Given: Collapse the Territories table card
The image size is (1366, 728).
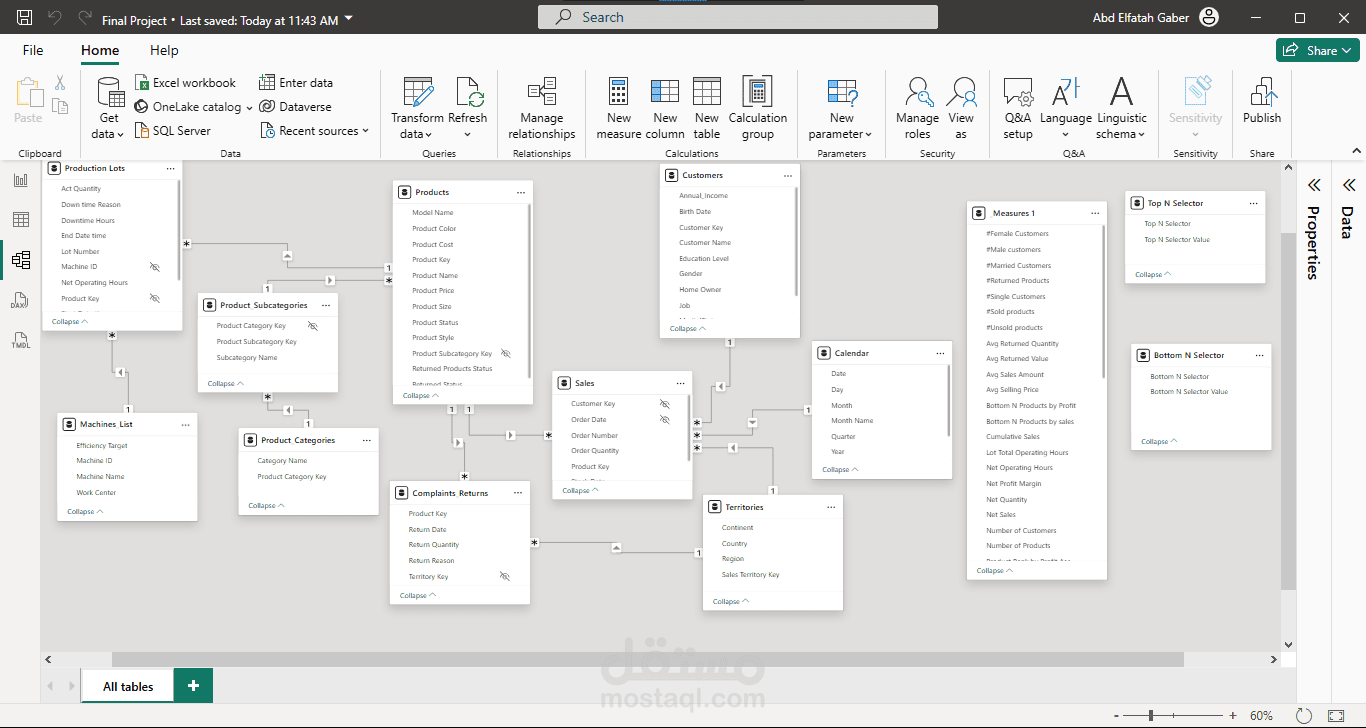Looking at the screenshot, I should click(731, 602).
